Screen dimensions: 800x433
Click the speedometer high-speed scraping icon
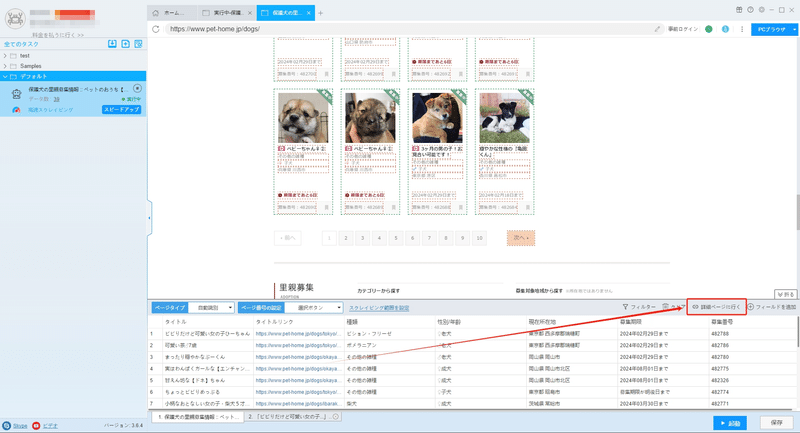pyautogui.click(x=16, y=110)
